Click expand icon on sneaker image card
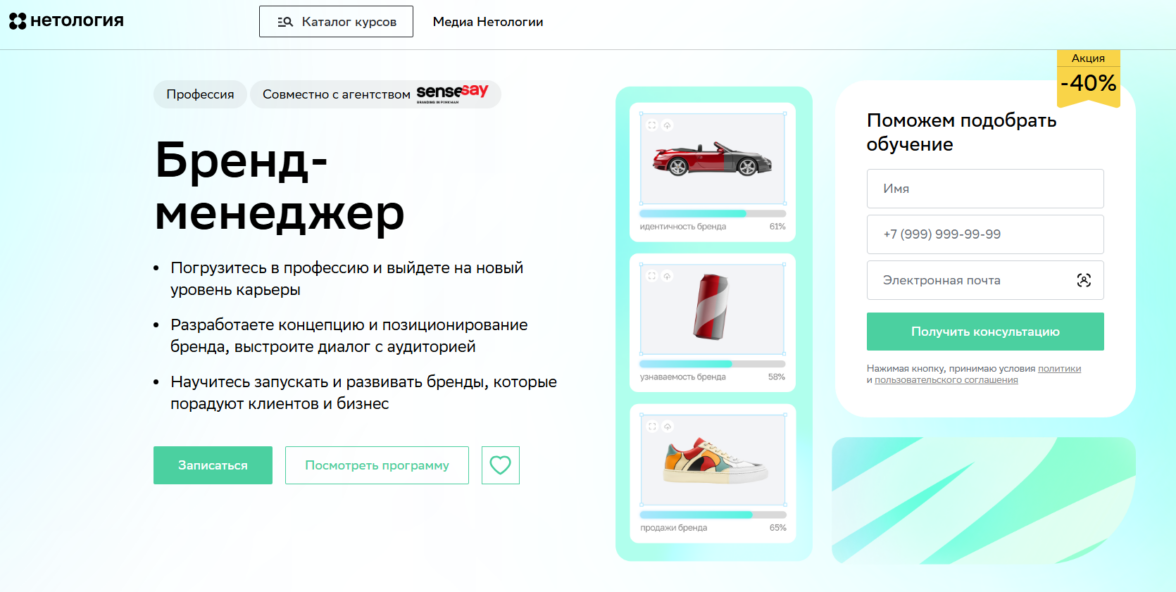Image resolution: width=1176 pixels, height=592 pixels. (652, 426)
